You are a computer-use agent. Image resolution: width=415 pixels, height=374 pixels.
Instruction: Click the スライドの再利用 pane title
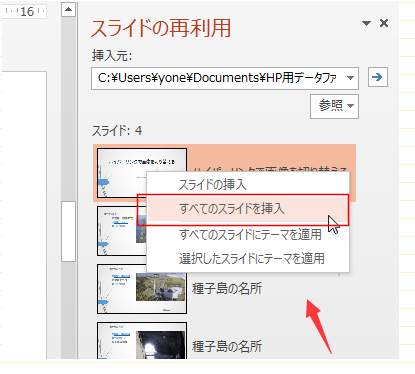[x=161, y=28]
